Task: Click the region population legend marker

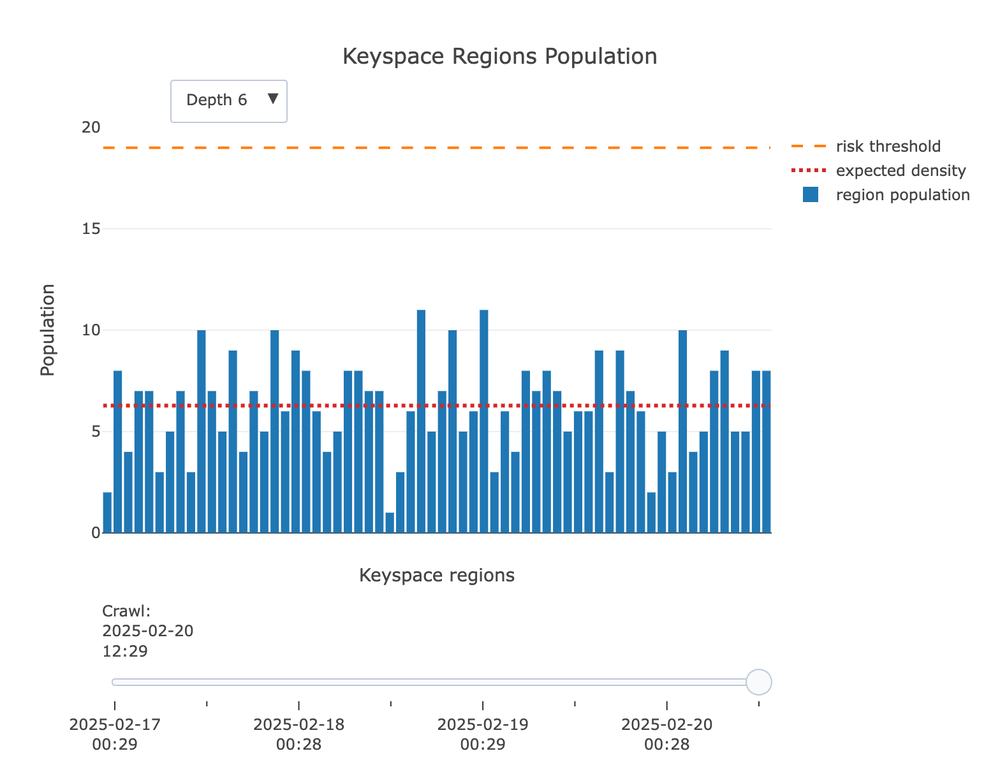Action: [810, 194]
